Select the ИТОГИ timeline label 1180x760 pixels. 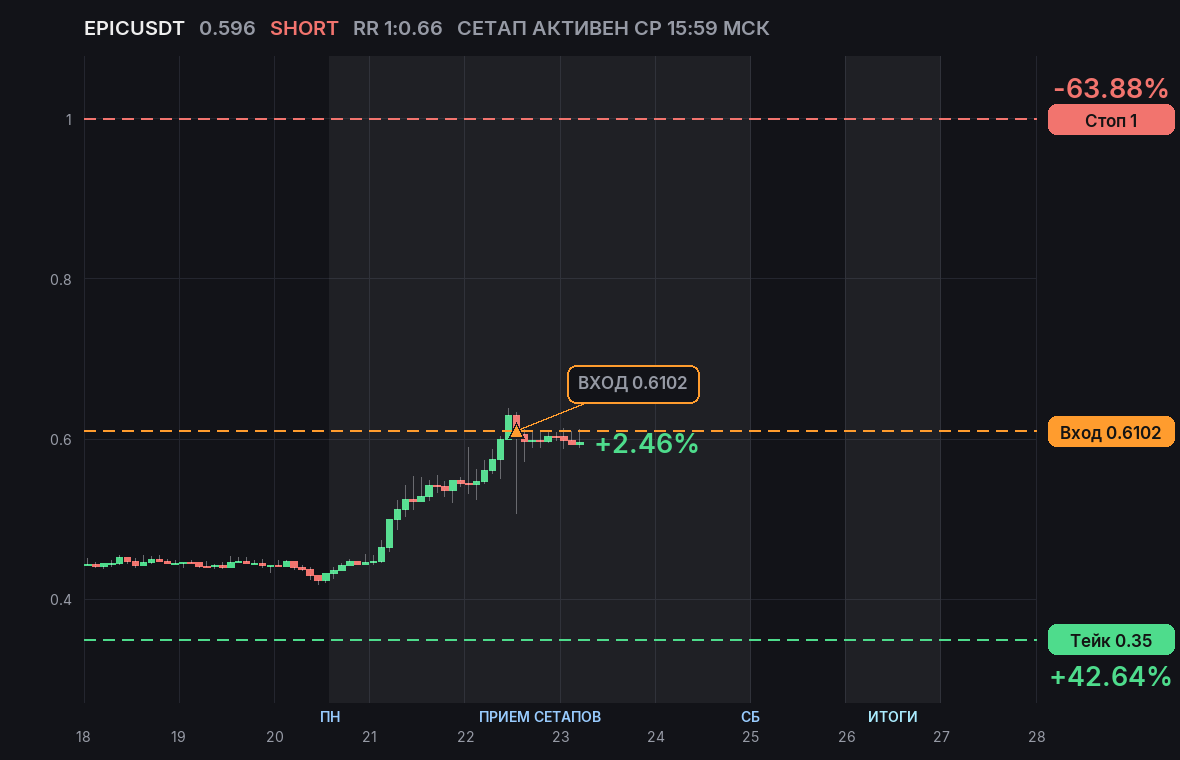(x=893, y=716)
